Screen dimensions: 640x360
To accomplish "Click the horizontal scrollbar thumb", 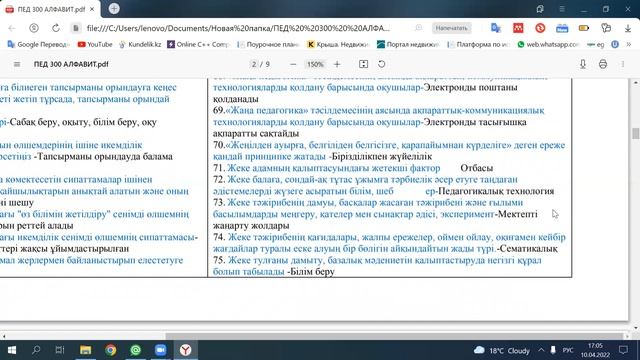I will coord(394,336).
